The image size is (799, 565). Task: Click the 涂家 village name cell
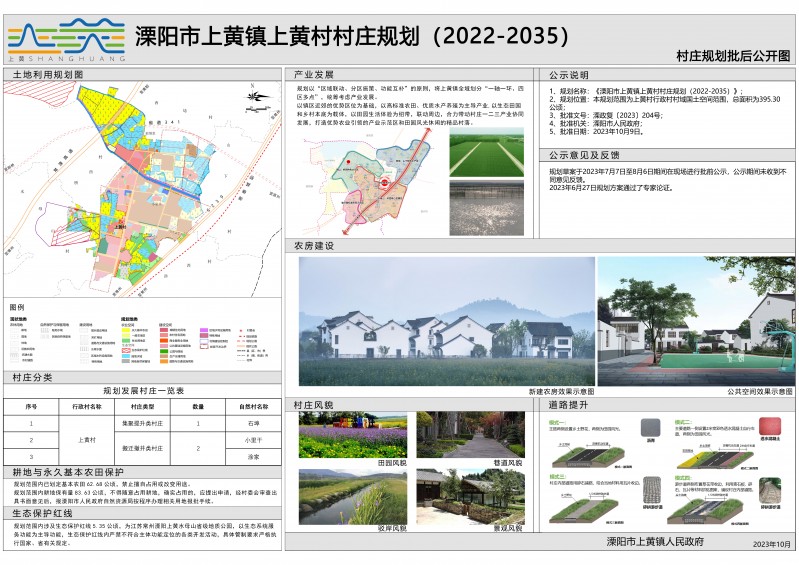tap(253, 456)
